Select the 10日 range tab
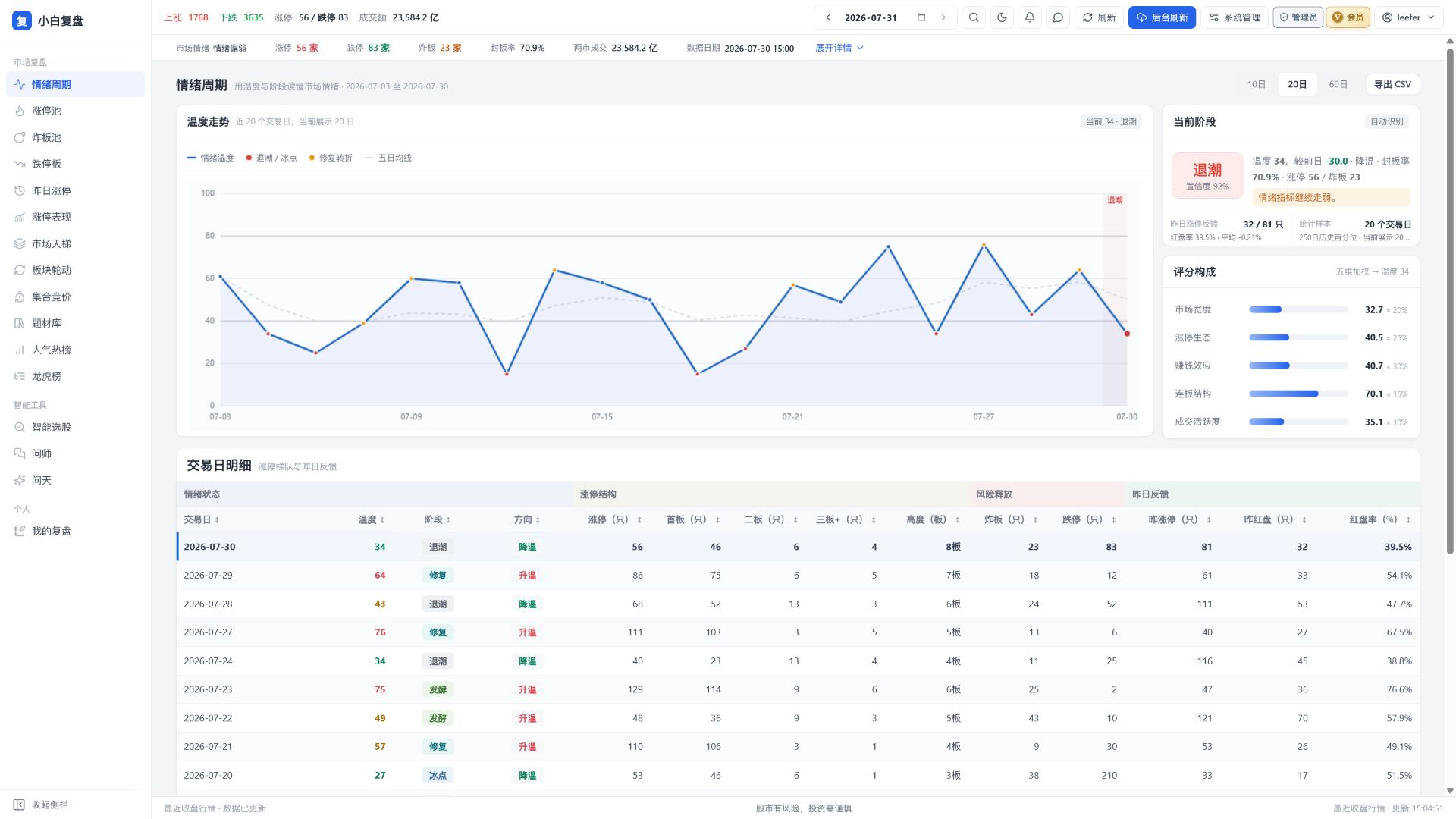The width and height of the screenshot is (1456, 819). (x=1256, y=84)
